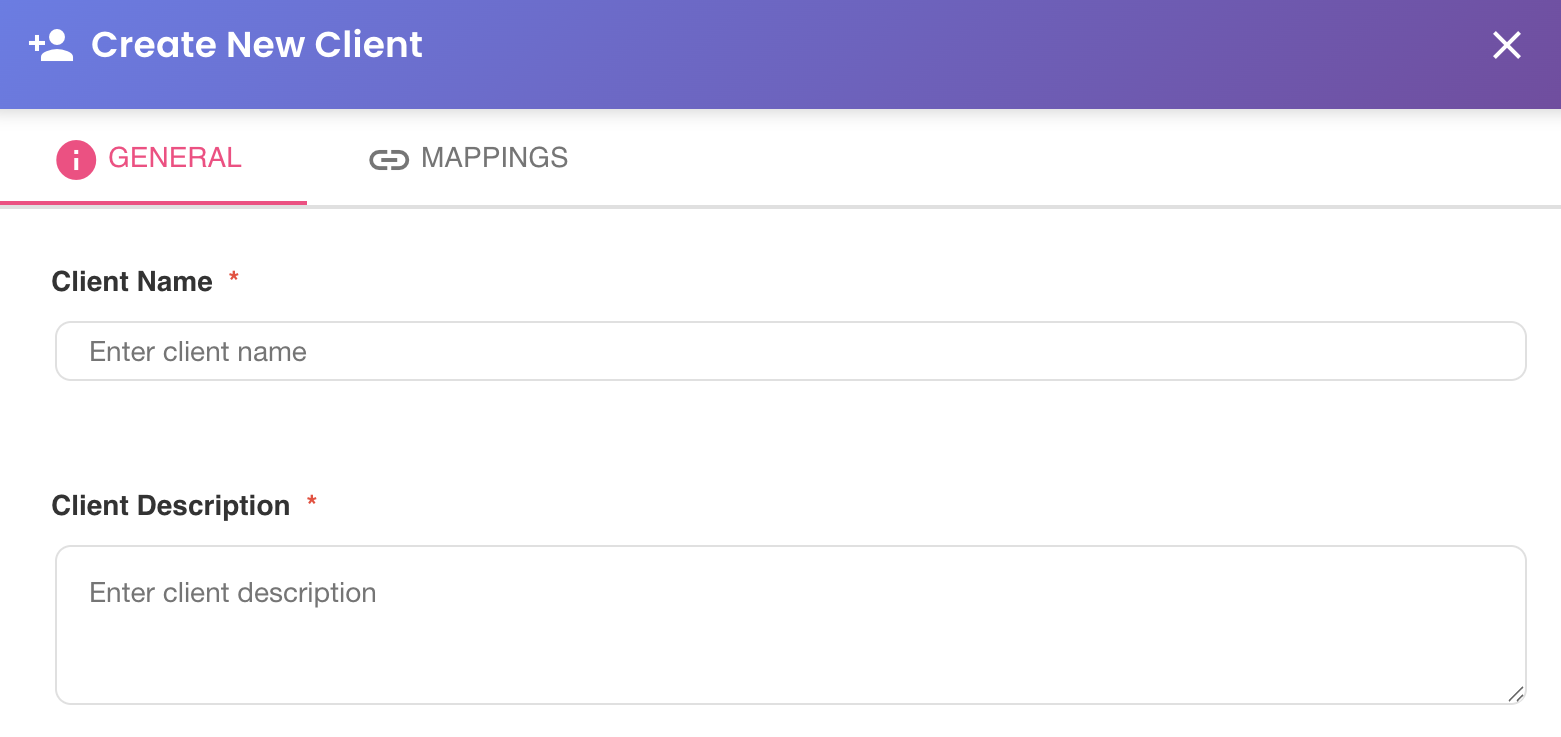
Task: Click into the Client Description textarea
Action: tap(790, 625)
